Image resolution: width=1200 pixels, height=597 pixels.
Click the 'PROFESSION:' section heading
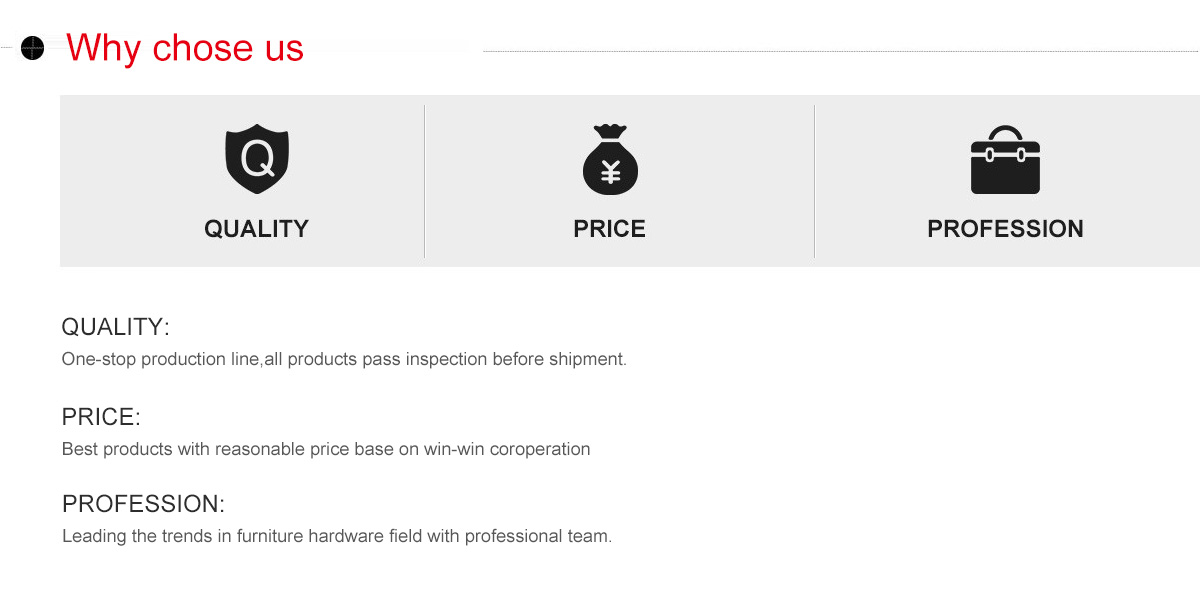(x=143, y=503)
